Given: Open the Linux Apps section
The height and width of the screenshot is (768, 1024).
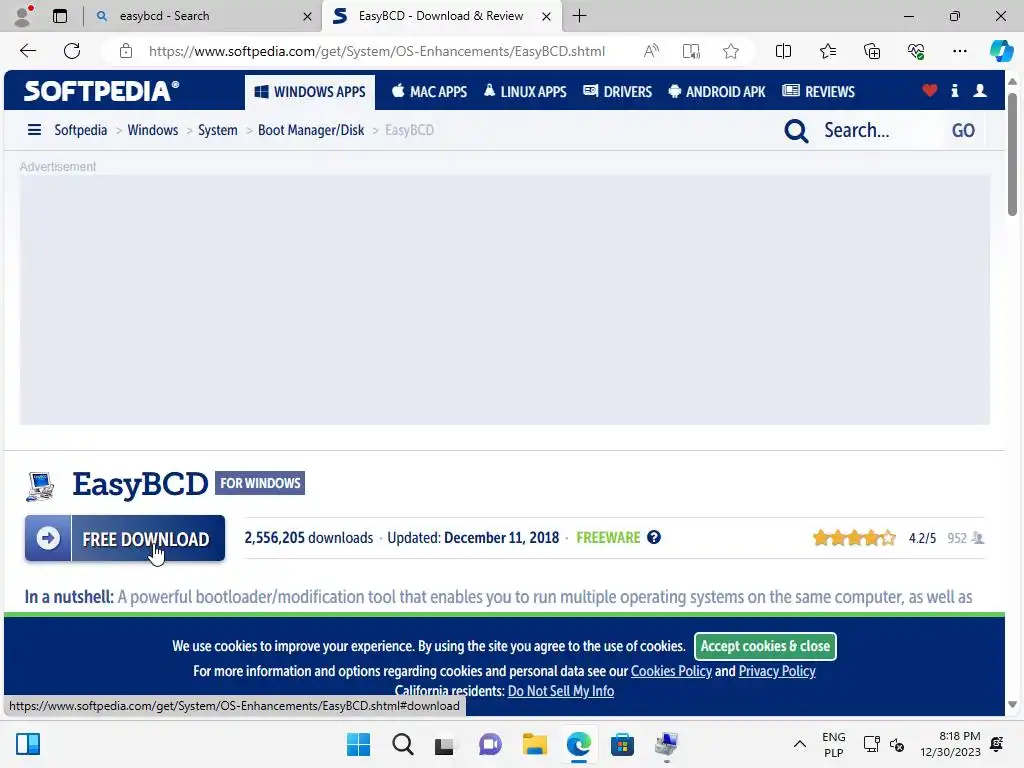Looking at the screenshot, I should tap(525, 92).
